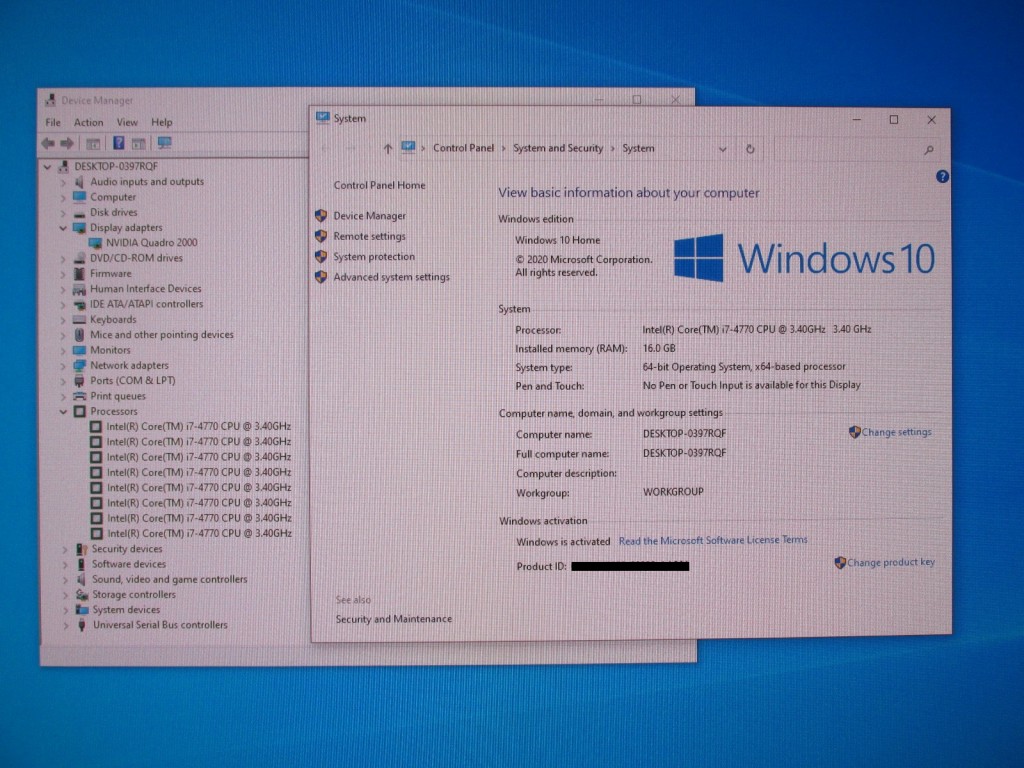Click the Audio inputs and outputs speaker icon
Image resolution: width=1024 pixels, height=768 pixels.
pos(79,182)
